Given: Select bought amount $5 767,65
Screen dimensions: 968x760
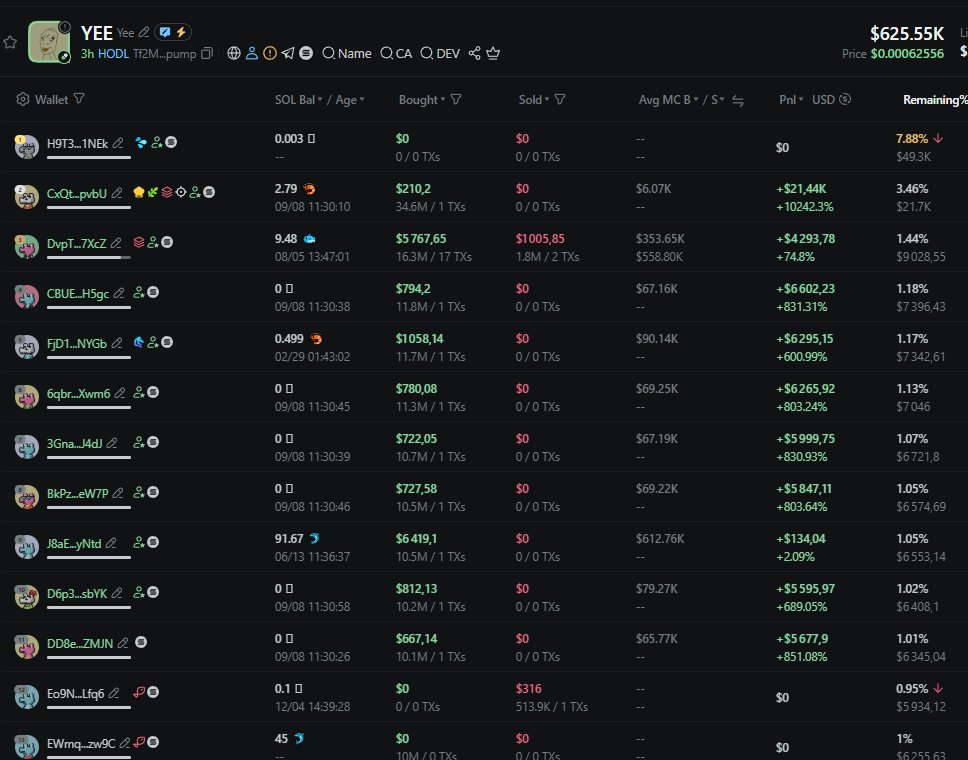Looking at the screenshot, I should 421,239.
